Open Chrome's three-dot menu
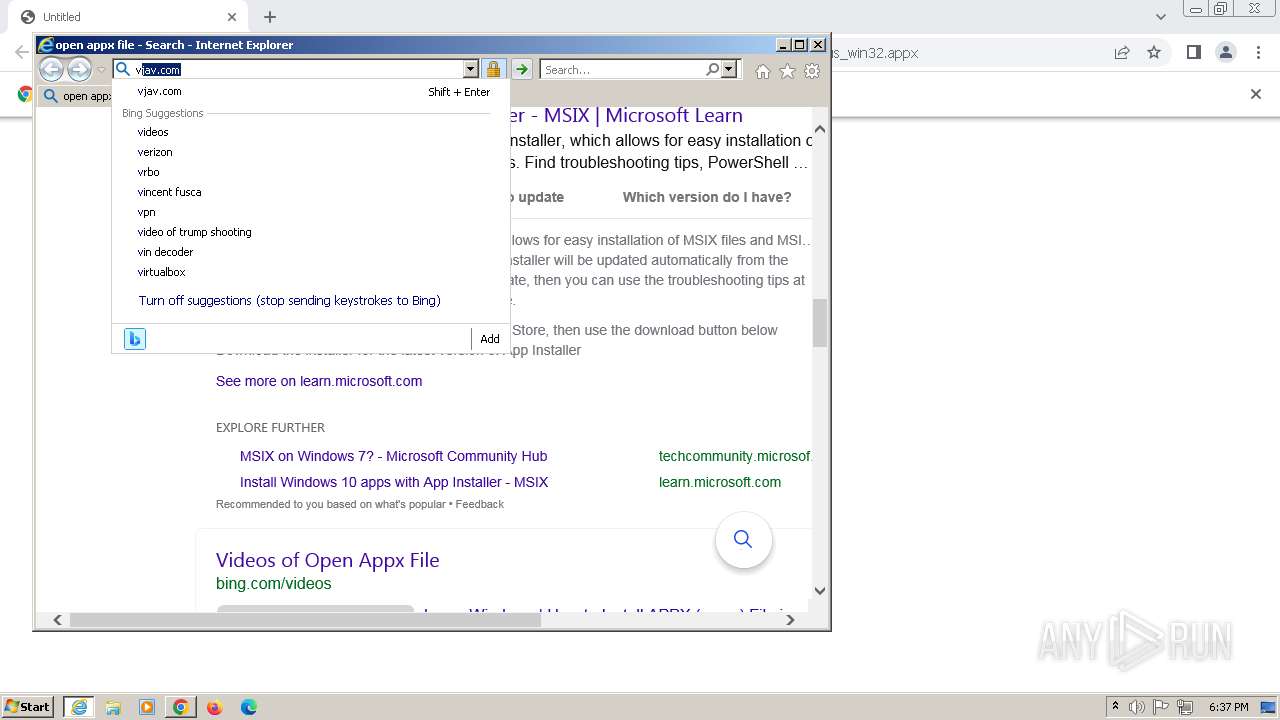Image resolution: width=1280 pixels, height=720 pixels. point(1257,52)
